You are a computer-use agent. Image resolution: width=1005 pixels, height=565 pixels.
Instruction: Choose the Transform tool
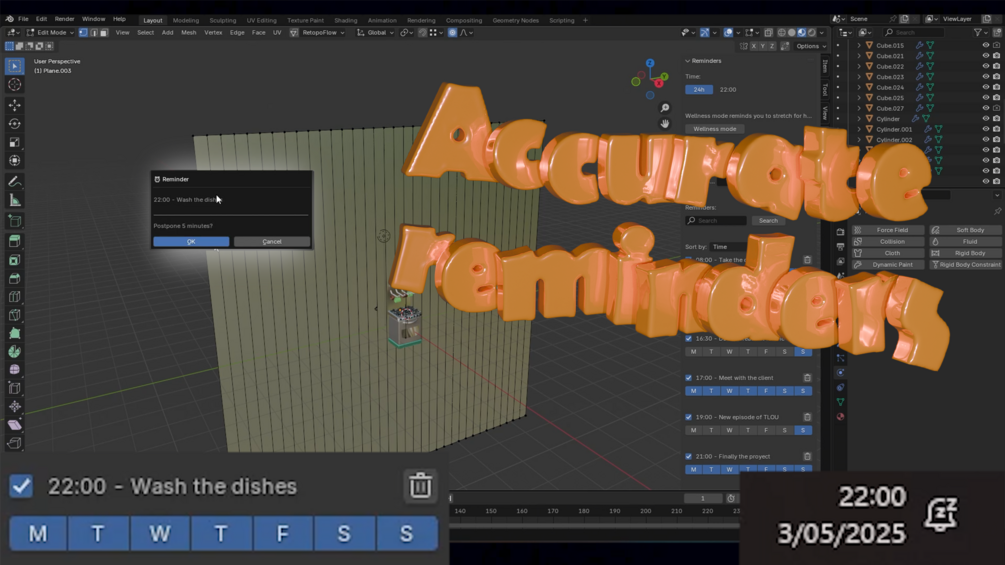[x=15, y=161]
